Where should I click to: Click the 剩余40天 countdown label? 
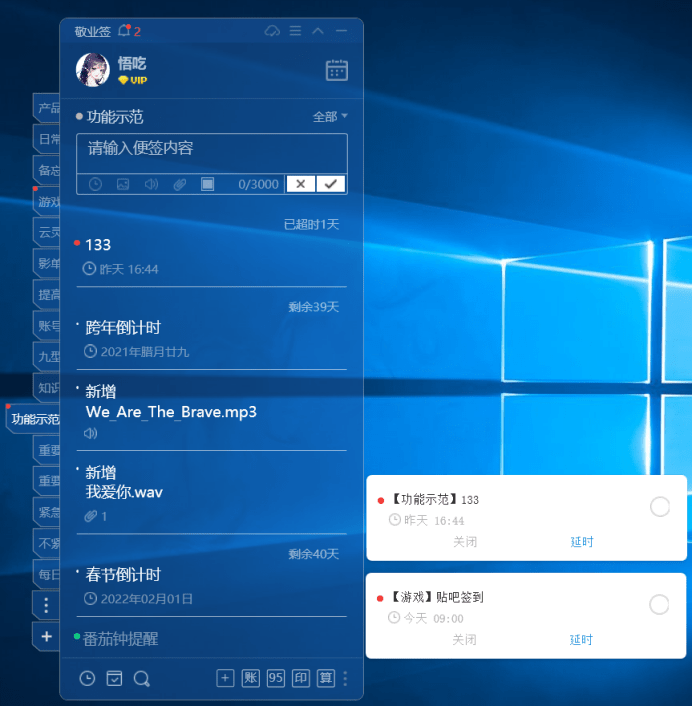[x=313, y=554]
